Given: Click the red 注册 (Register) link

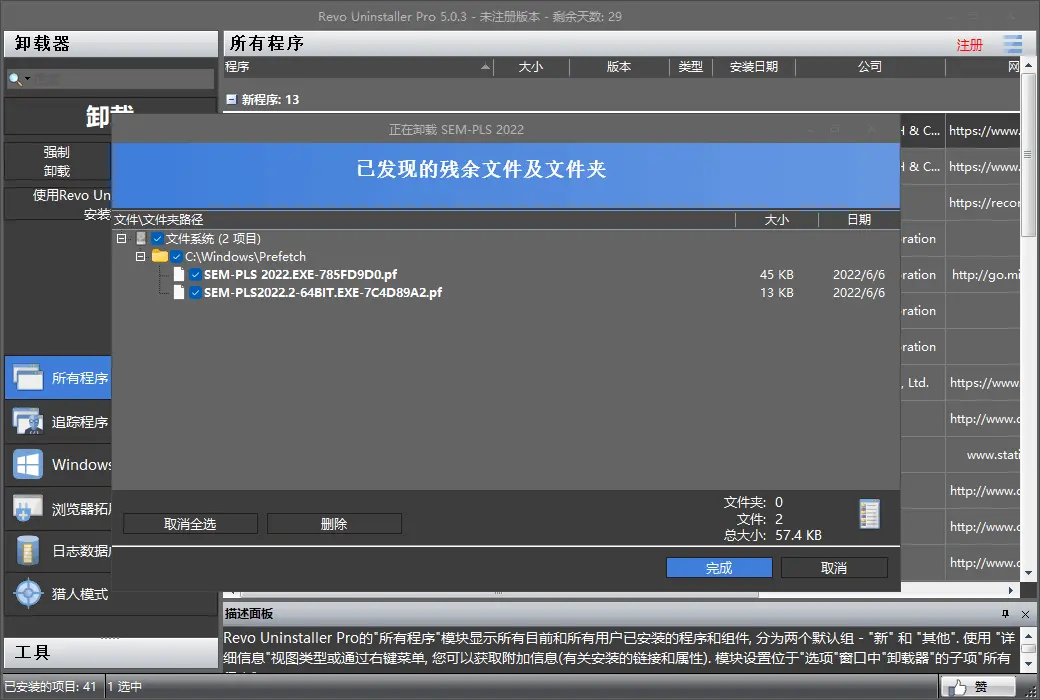Looking at the screenshot, I should click(x=969, y=45).
